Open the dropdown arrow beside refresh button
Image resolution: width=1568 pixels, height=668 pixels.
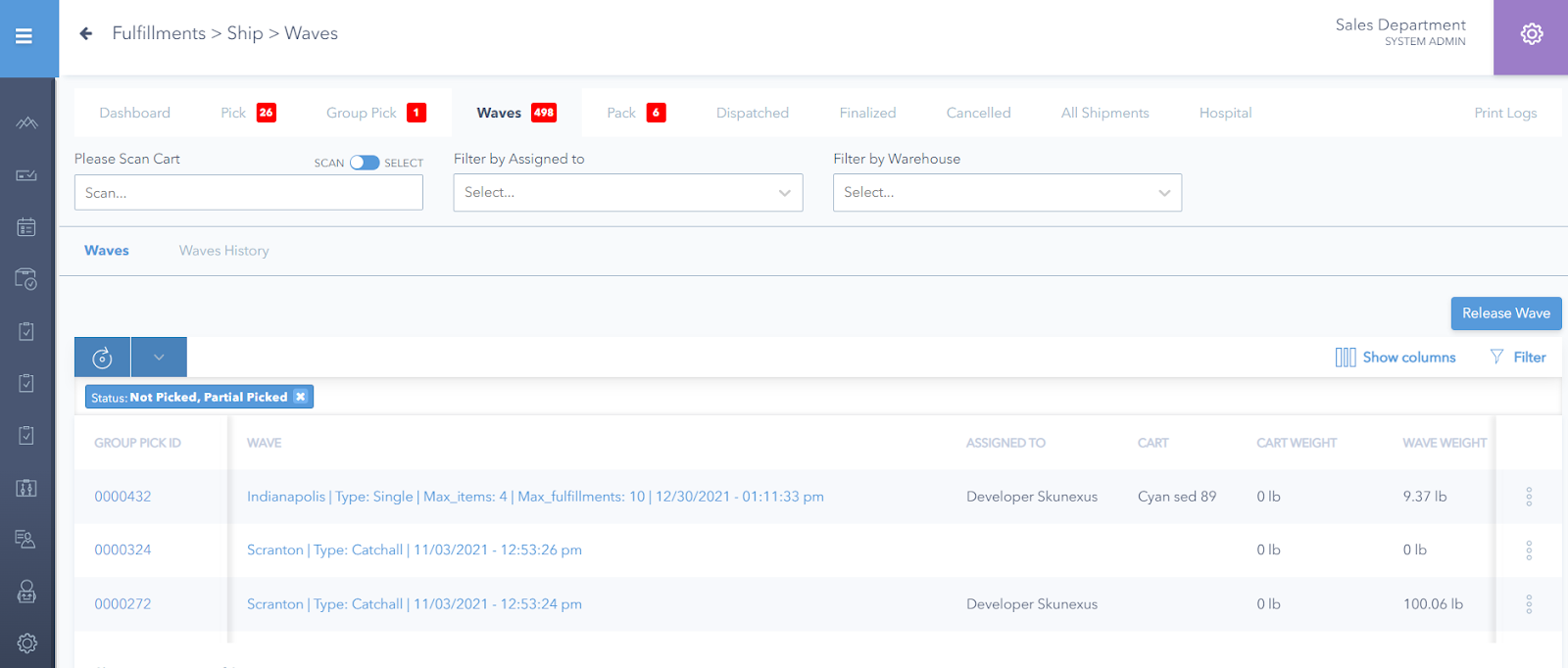point(159,358)
